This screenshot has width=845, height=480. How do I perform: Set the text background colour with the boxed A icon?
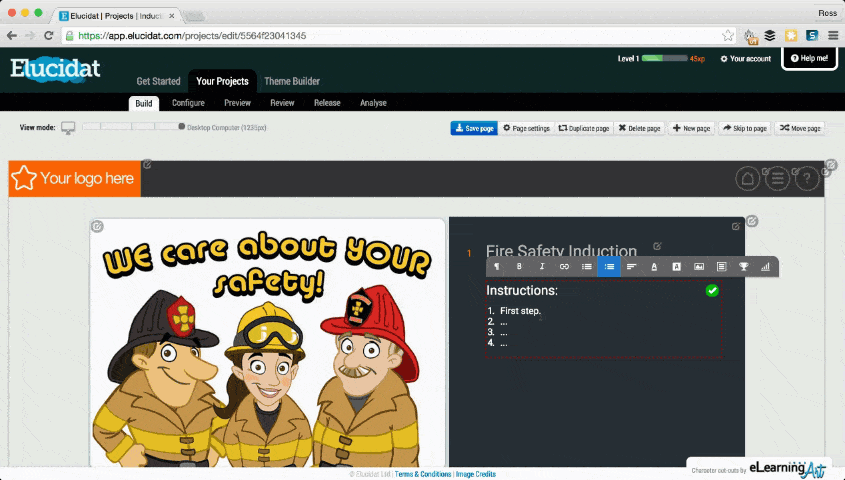676,267
